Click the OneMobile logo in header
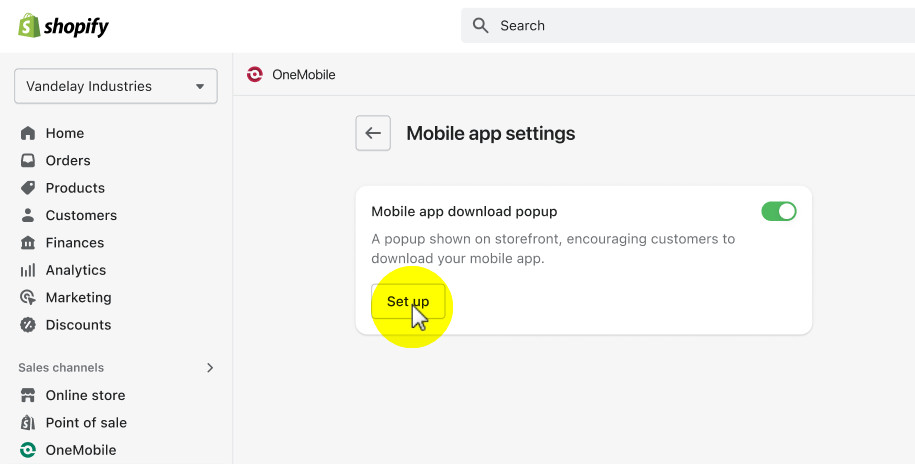 click(255, 74)
